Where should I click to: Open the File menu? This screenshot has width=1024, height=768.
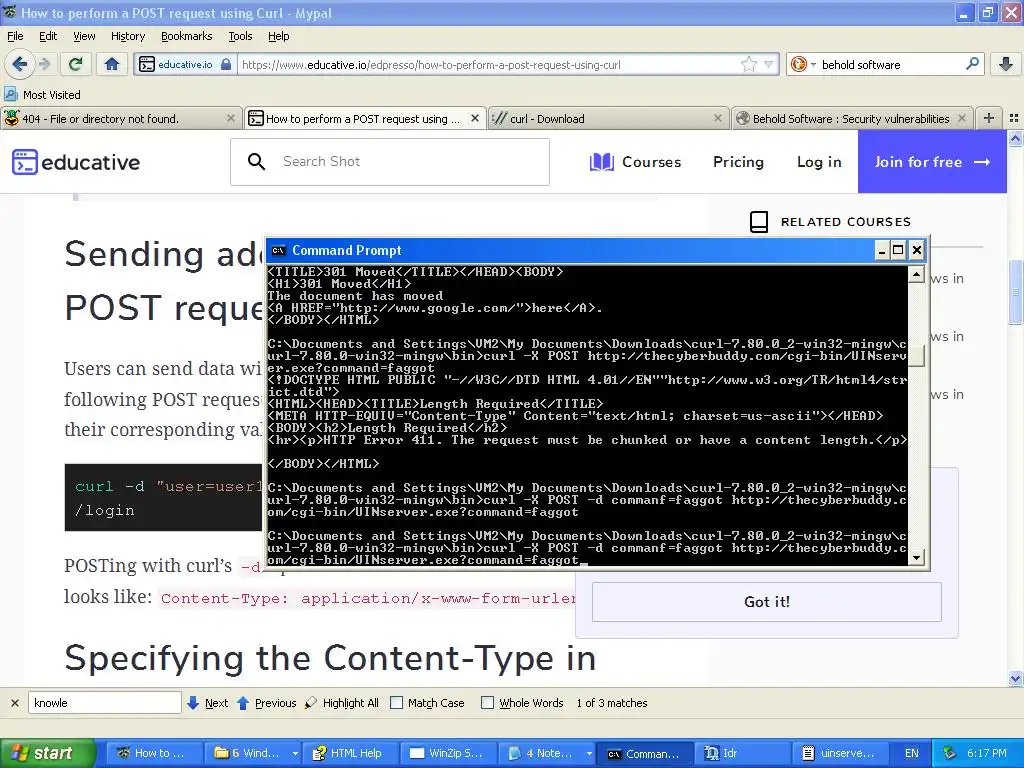pyautogui.click(x=15, y=36)
